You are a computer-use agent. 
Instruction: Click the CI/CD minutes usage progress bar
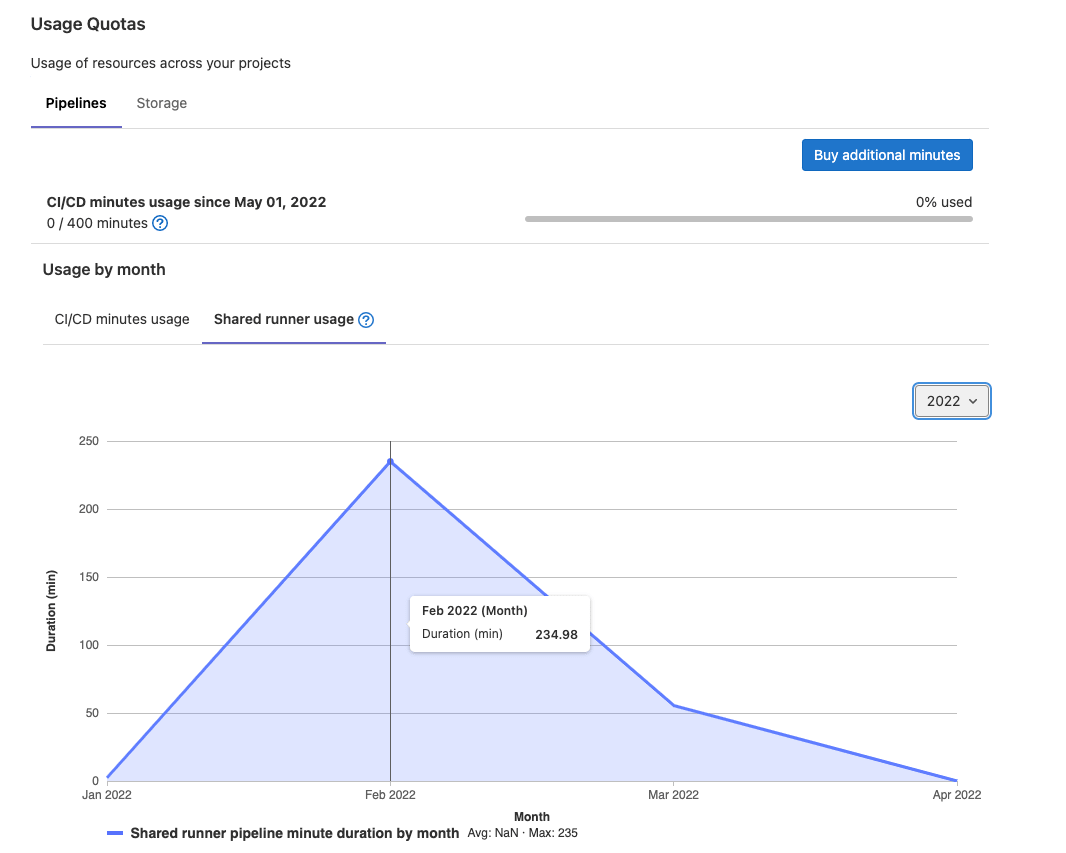pos(749,218)
